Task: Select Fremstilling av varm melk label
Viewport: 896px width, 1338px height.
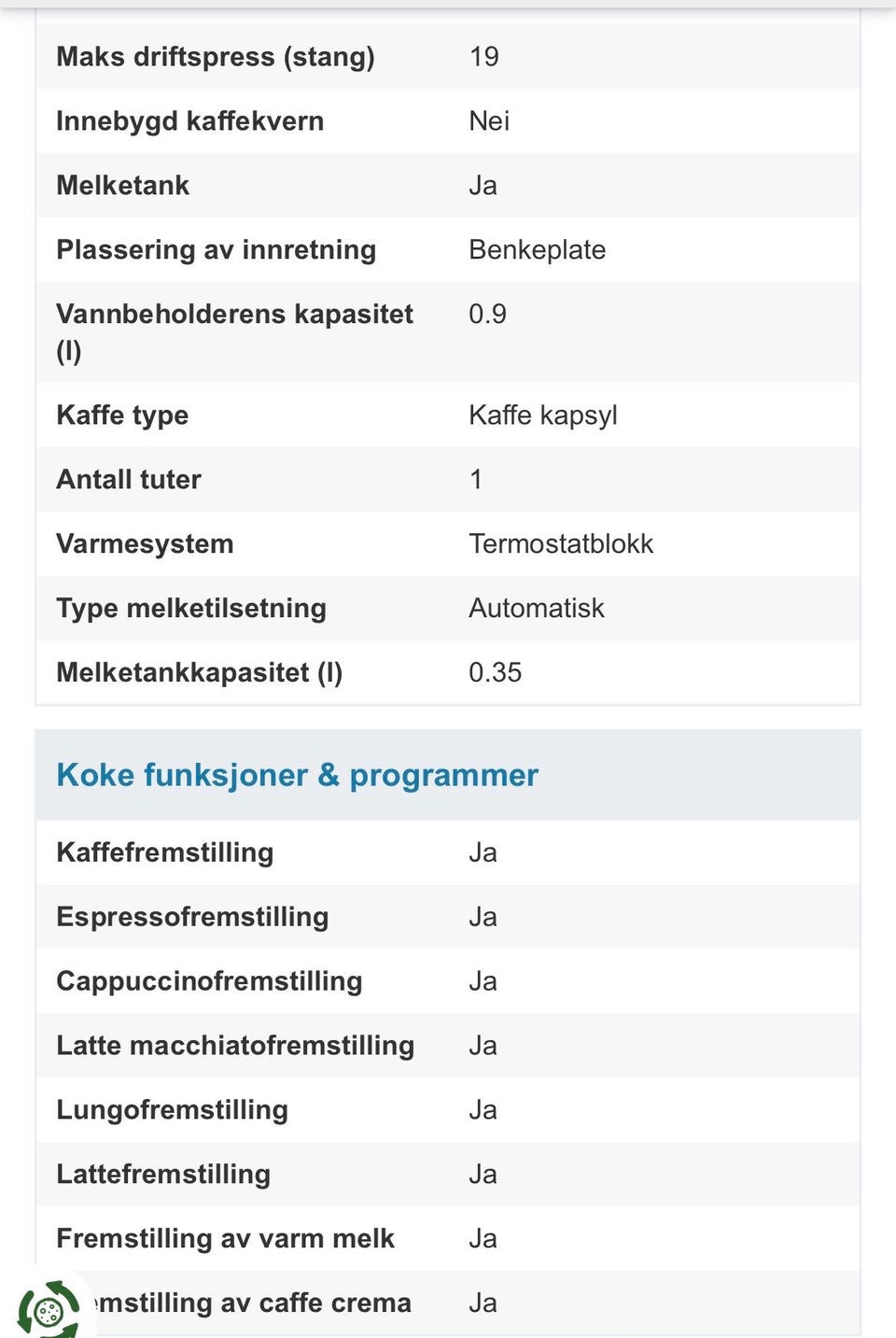Action: tap(225, 1239)
